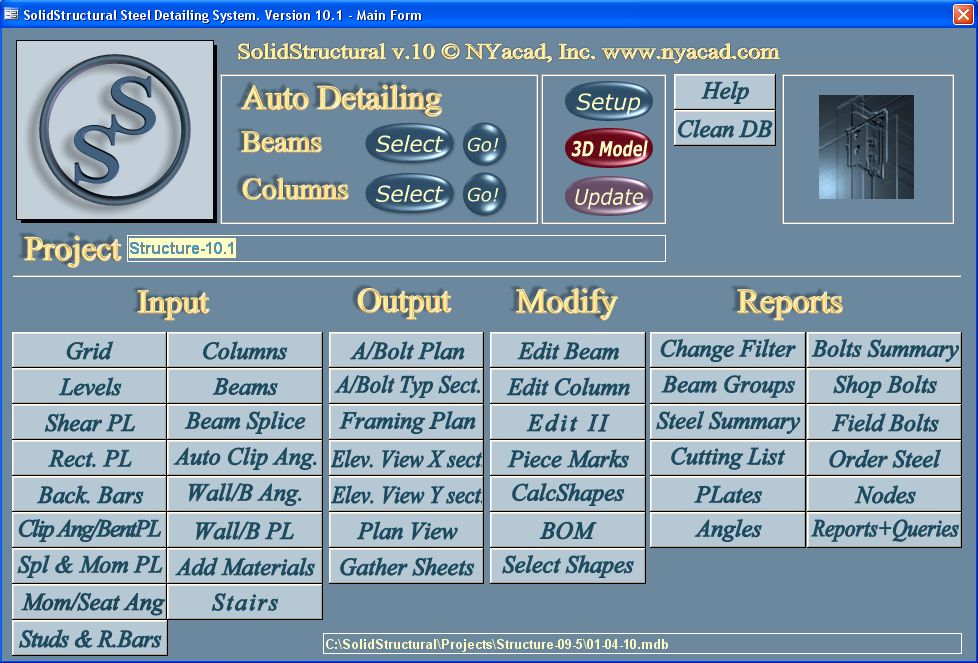The width and height of the screenshot is (978, 663).
Task: Open the Grid input form
Action: 89,351
